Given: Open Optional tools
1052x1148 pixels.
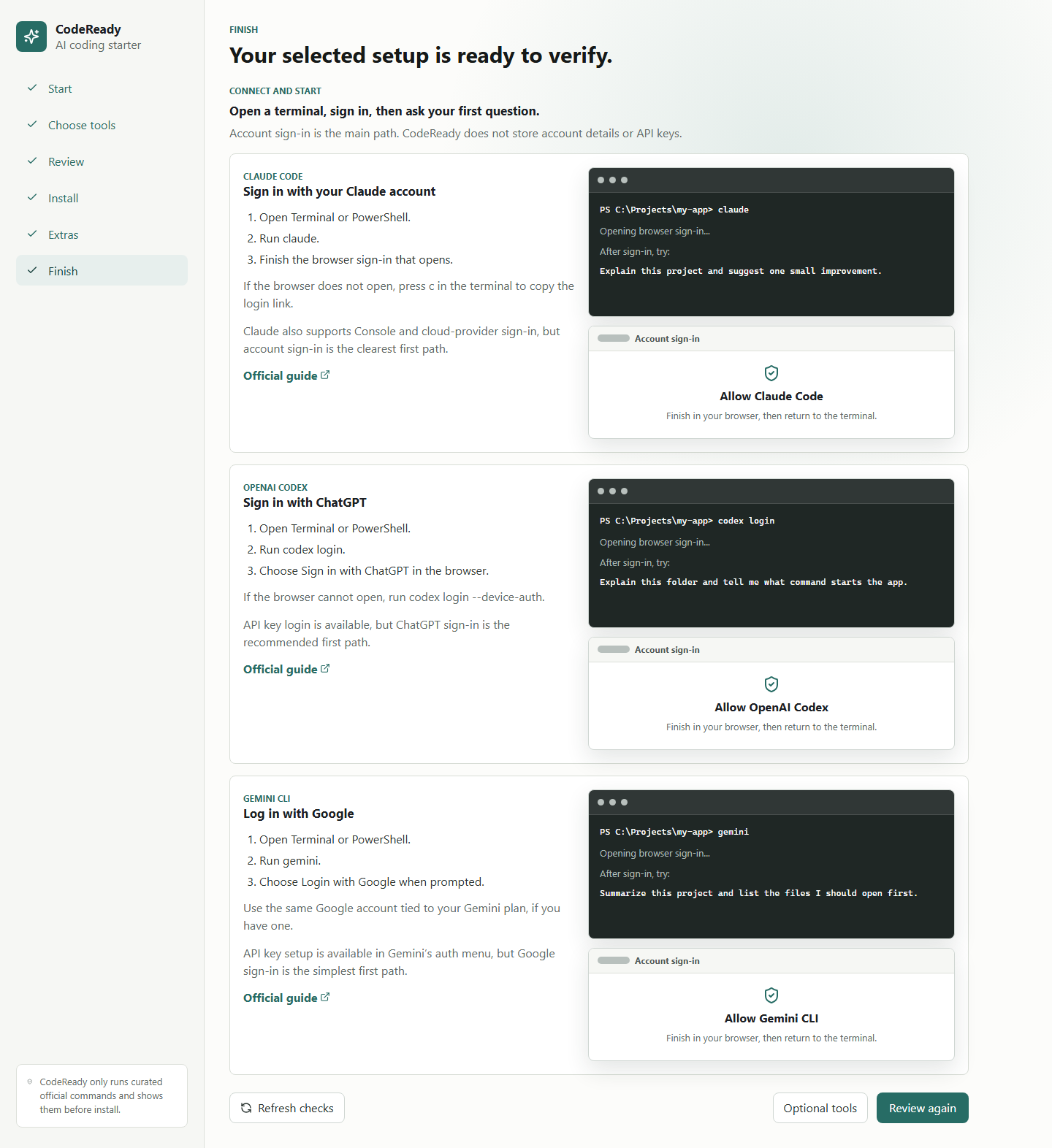Looking at the screenshot, I should (x=820, y=1108).
